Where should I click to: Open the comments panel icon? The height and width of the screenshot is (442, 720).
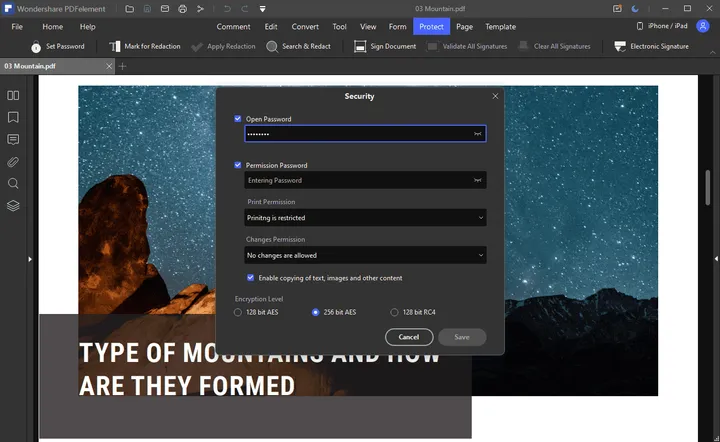(x=13, y=139)
